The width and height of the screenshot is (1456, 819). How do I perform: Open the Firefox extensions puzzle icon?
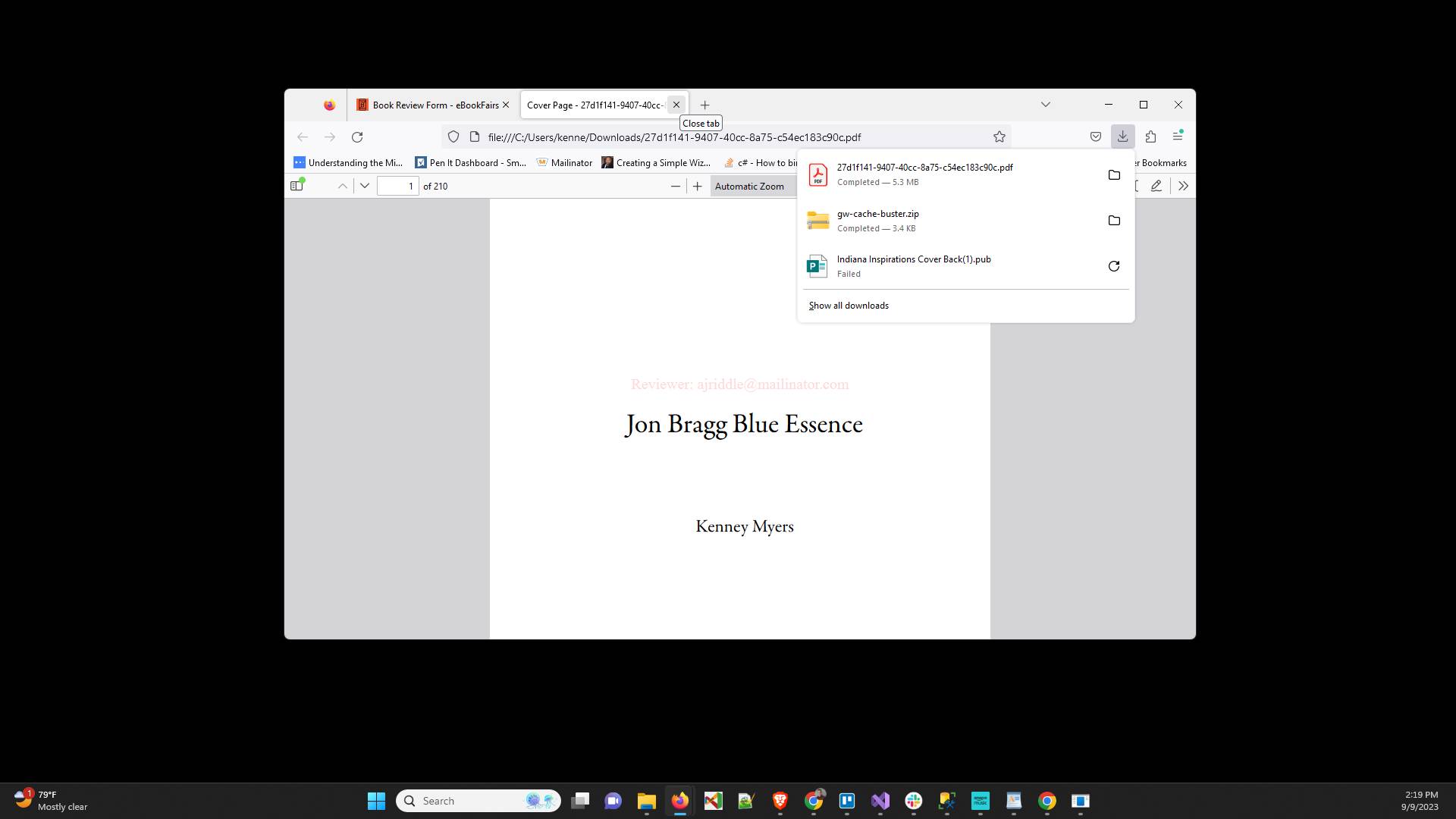click(1151, 136)
